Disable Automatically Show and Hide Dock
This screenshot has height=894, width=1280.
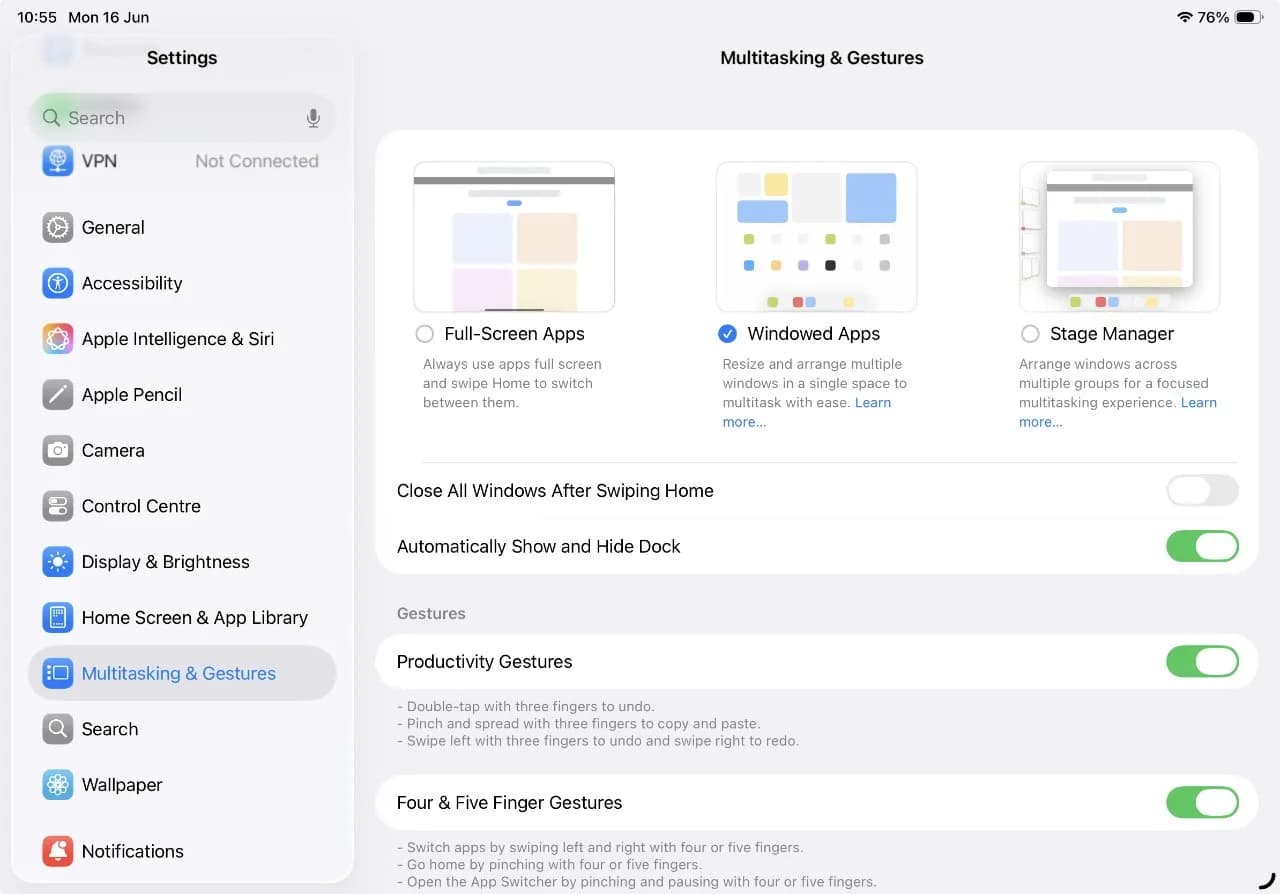click(x=1202, y=546)
